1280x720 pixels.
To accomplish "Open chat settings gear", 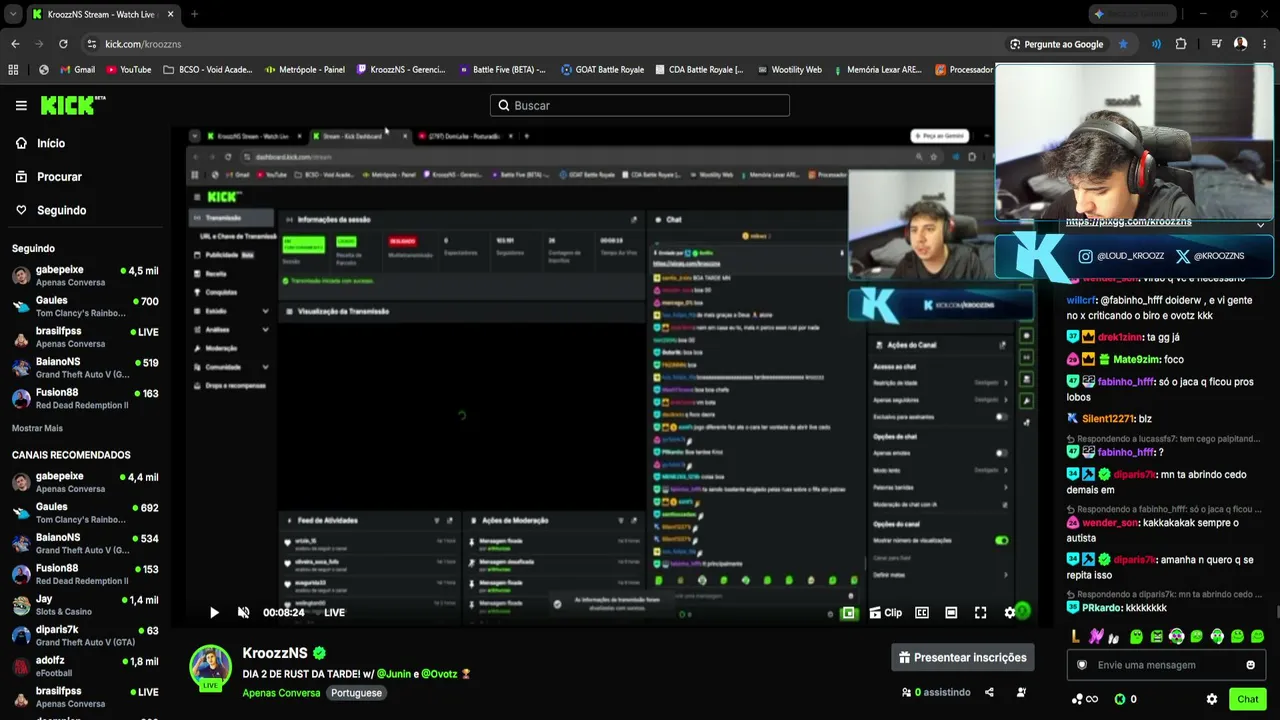I will [x=1212, y=699].
